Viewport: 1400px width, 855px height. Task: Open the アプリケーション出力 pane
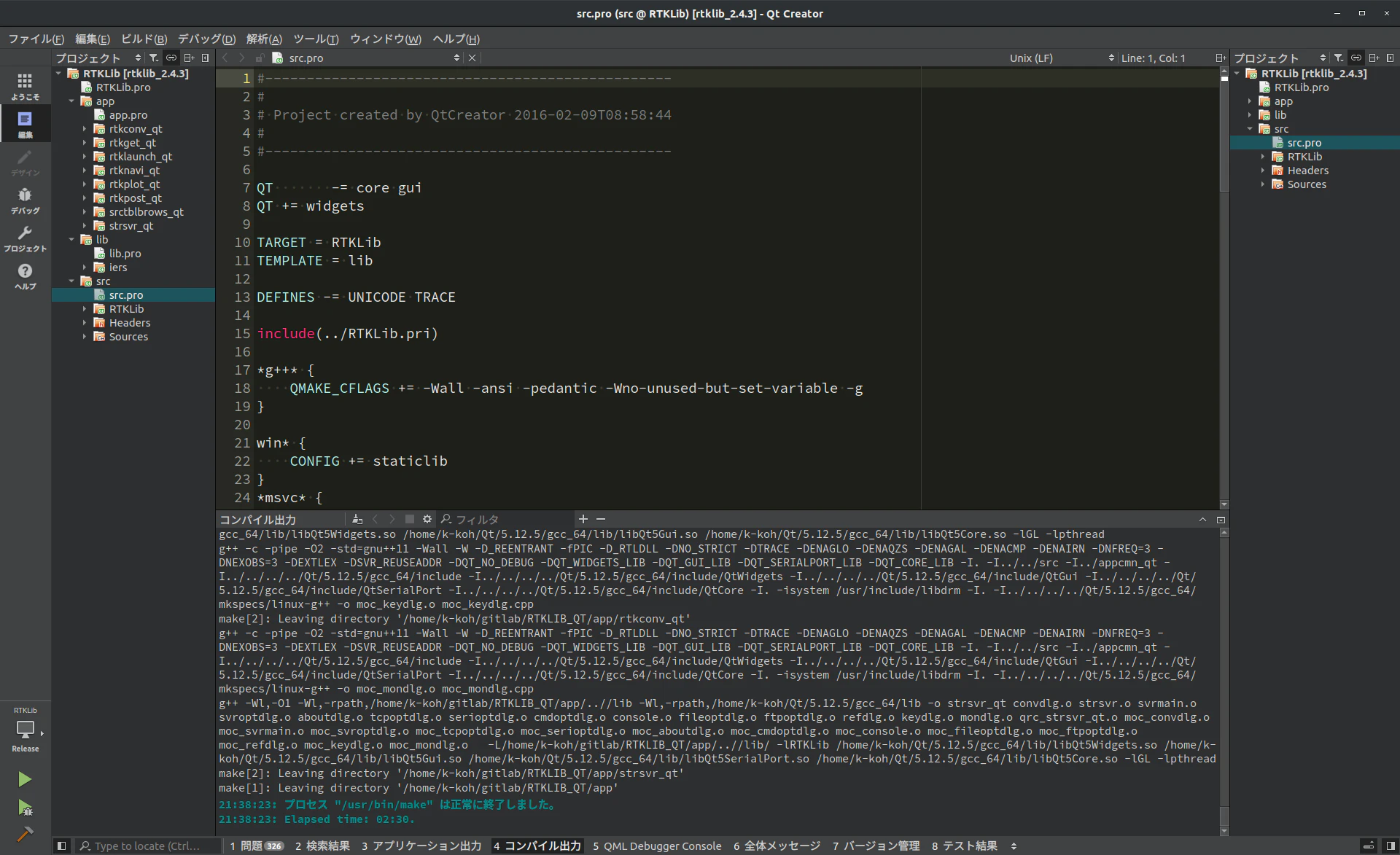click(421, 846)
